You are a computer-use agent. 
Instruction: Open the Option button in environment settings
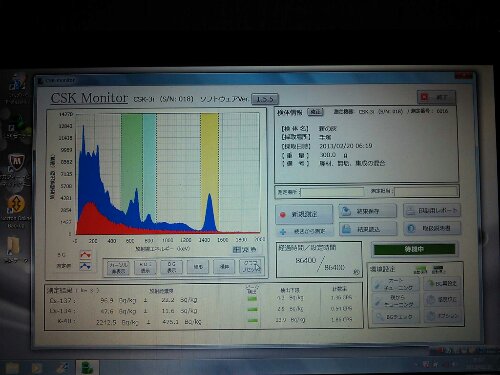click(x=442, y=316)
